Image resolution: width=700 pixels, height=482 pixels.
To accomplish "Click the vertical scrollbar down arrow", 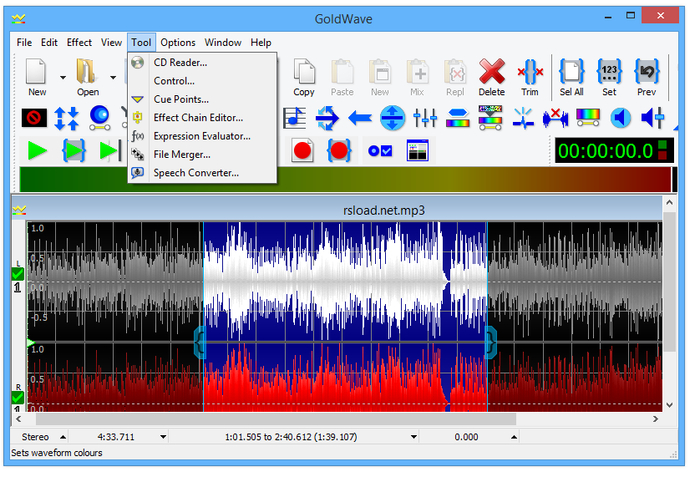I will click(669, 405).
